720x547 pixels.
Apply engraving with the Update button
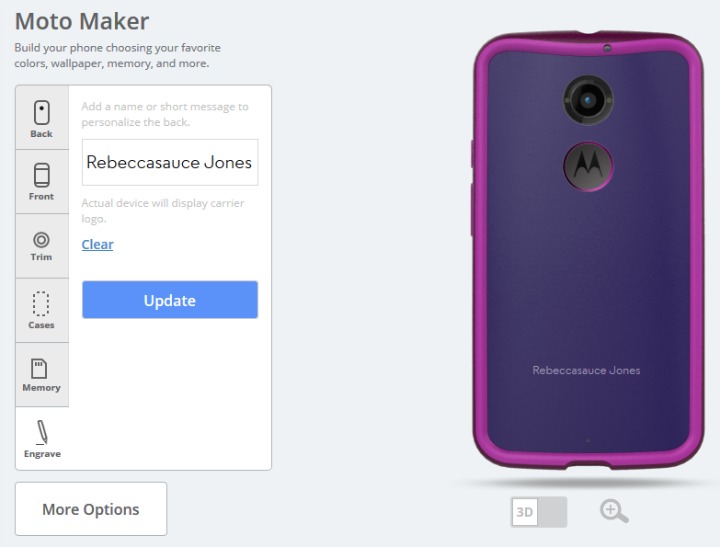pyautogui.click(x=170, y=300)
